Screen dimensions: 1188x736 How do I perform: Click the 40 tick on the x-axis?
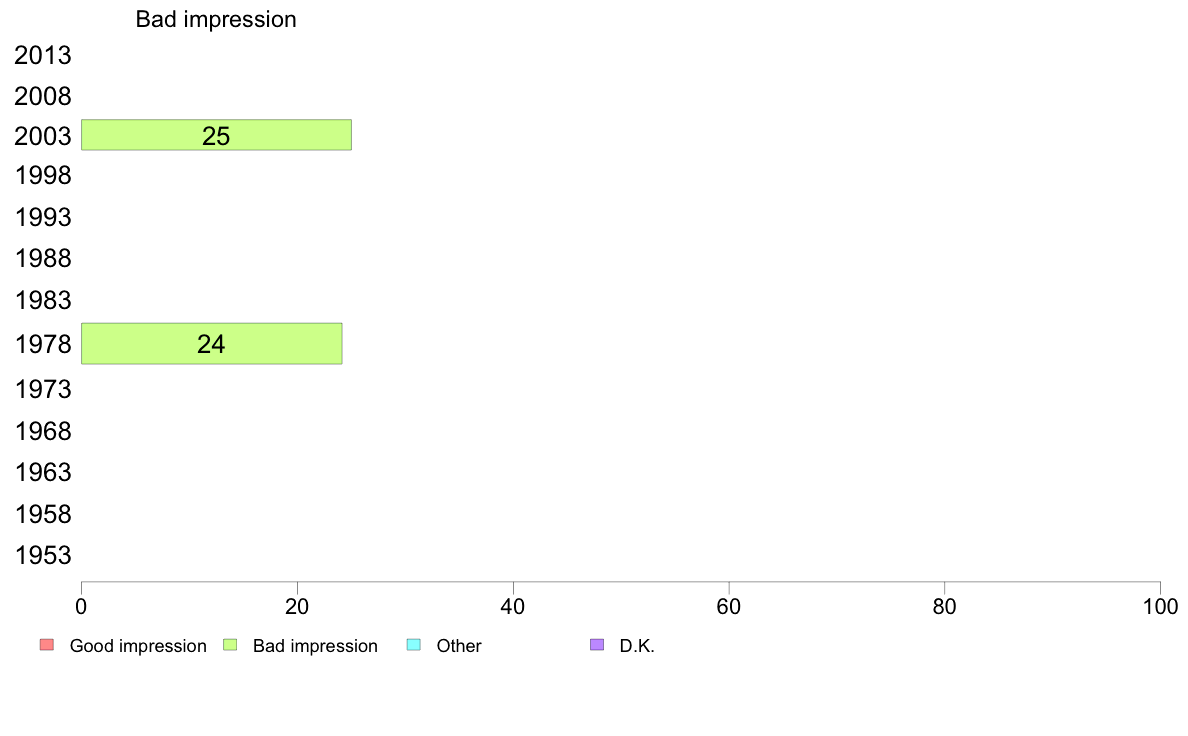click(x=513, y=606)
